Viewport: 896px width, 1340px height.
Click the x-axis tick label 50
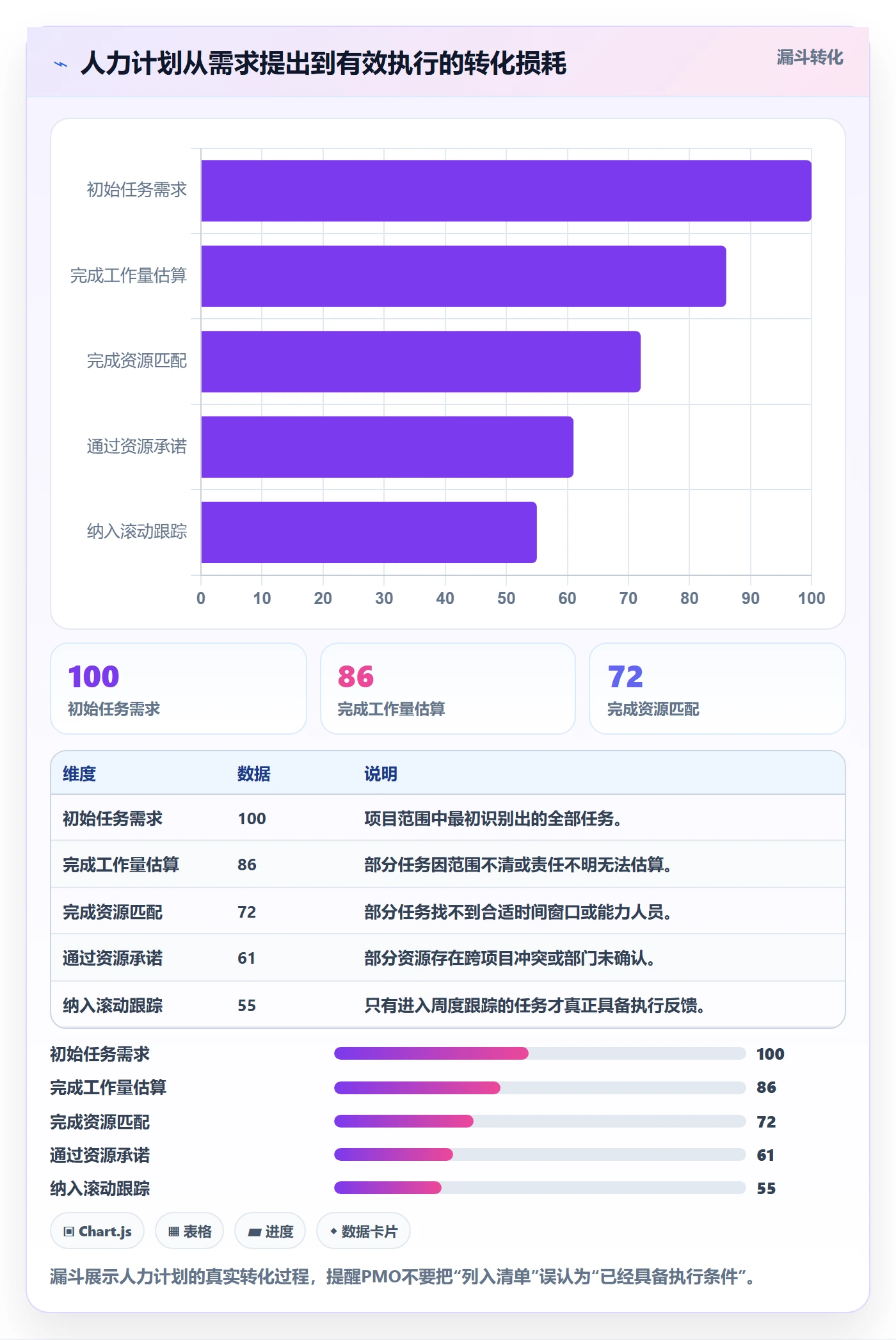coord(506,598)
